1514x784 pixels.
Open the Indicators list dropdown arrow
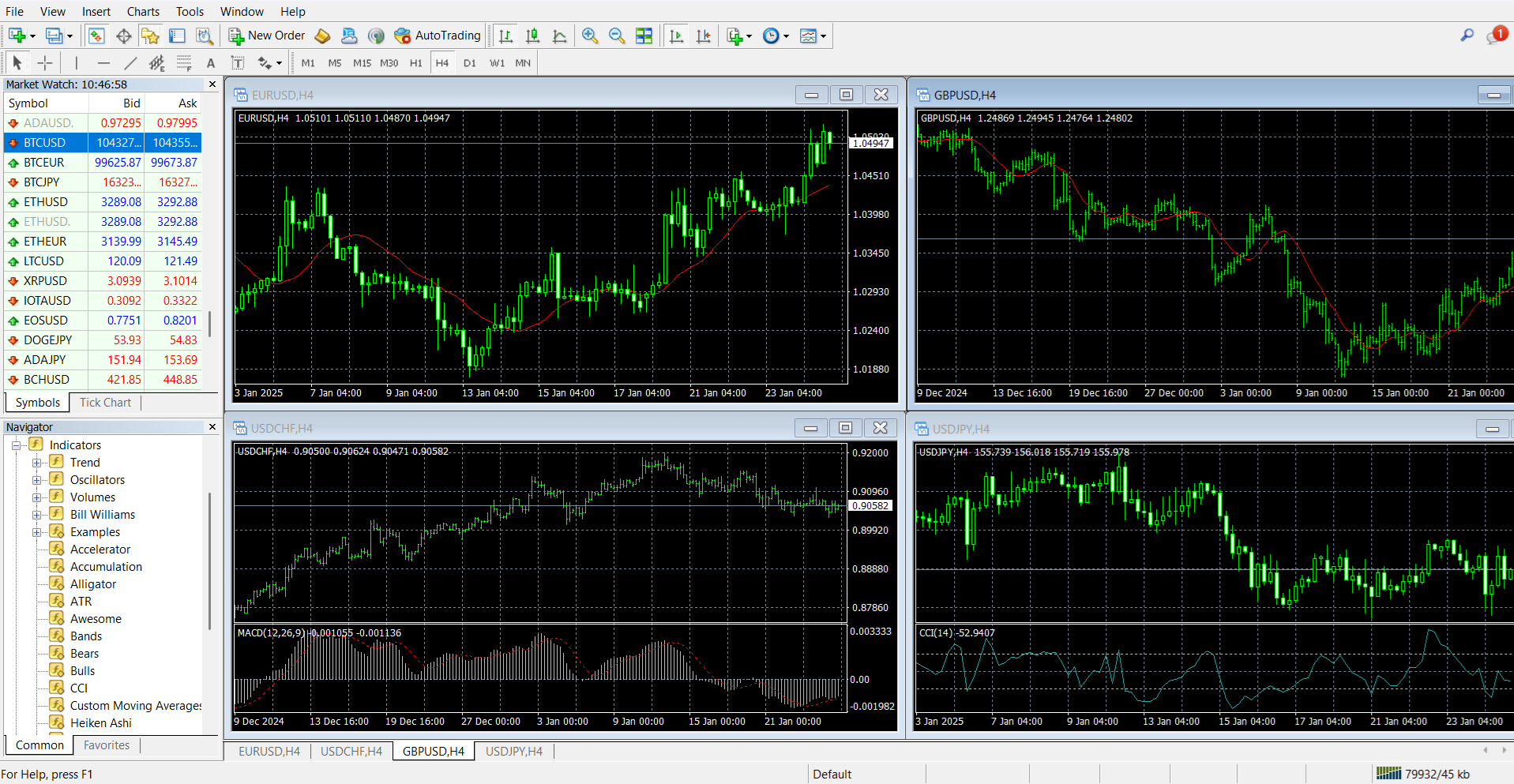[x=749, y=36]
